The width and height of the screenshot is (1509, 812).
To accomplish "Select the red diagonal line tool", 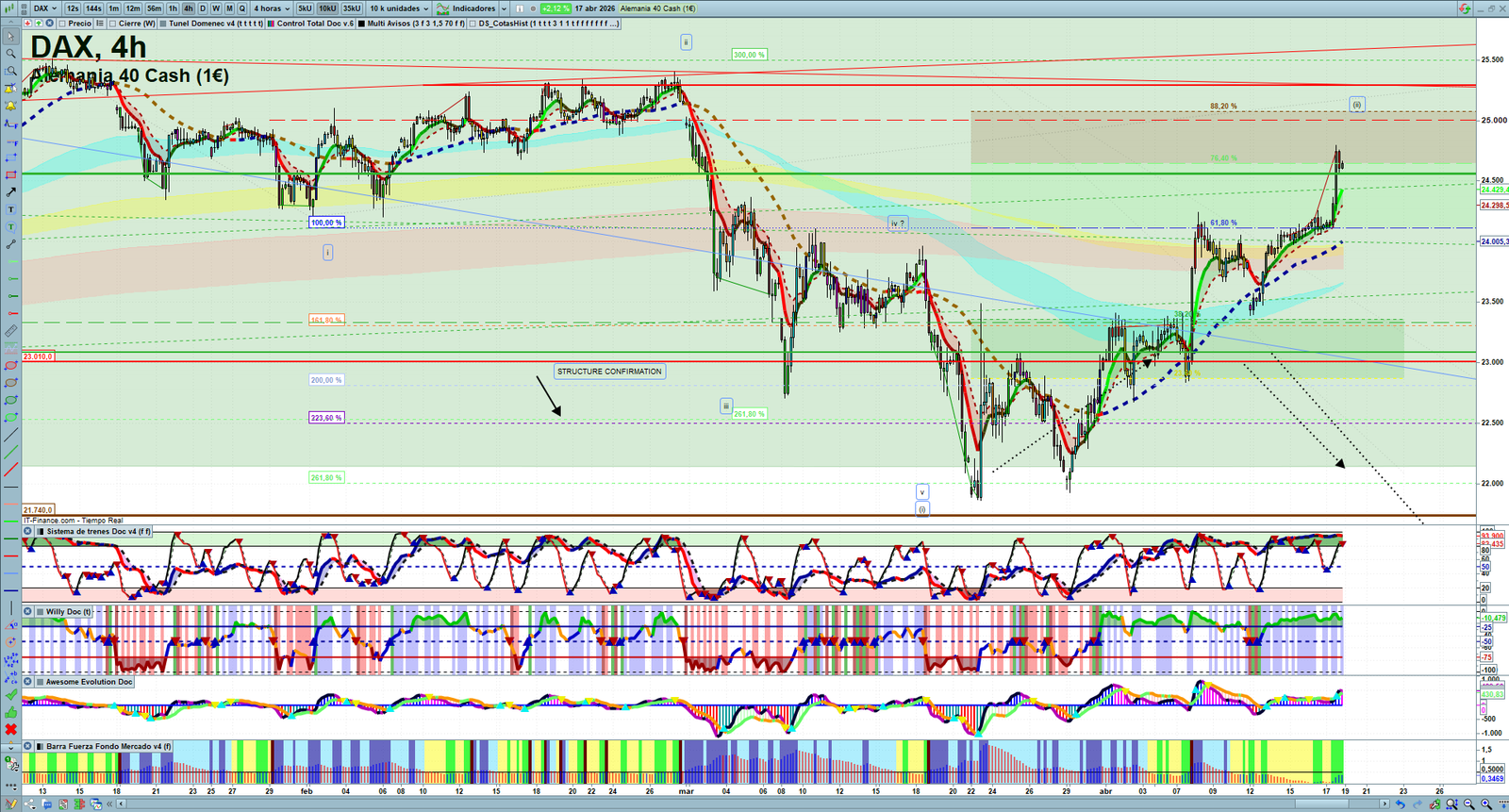I will (x=10, y=470).
